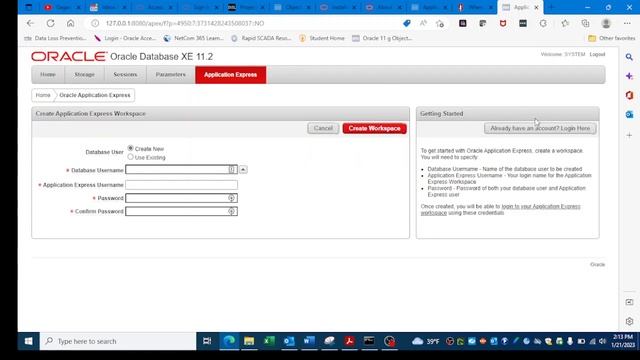
Task: Open the NetCom 365 Learn bookmark
Action: 193,38
